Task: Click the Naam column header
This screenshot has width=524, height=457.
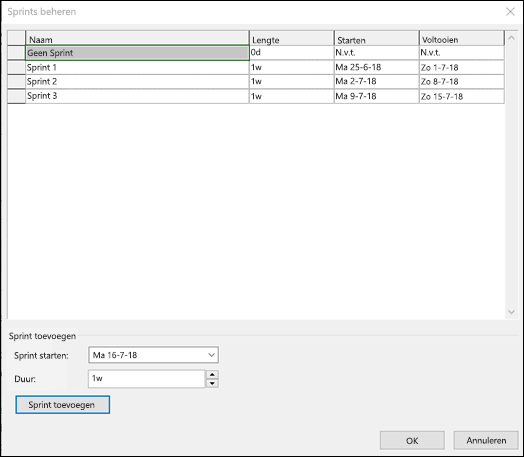Action: click(137, 38)
